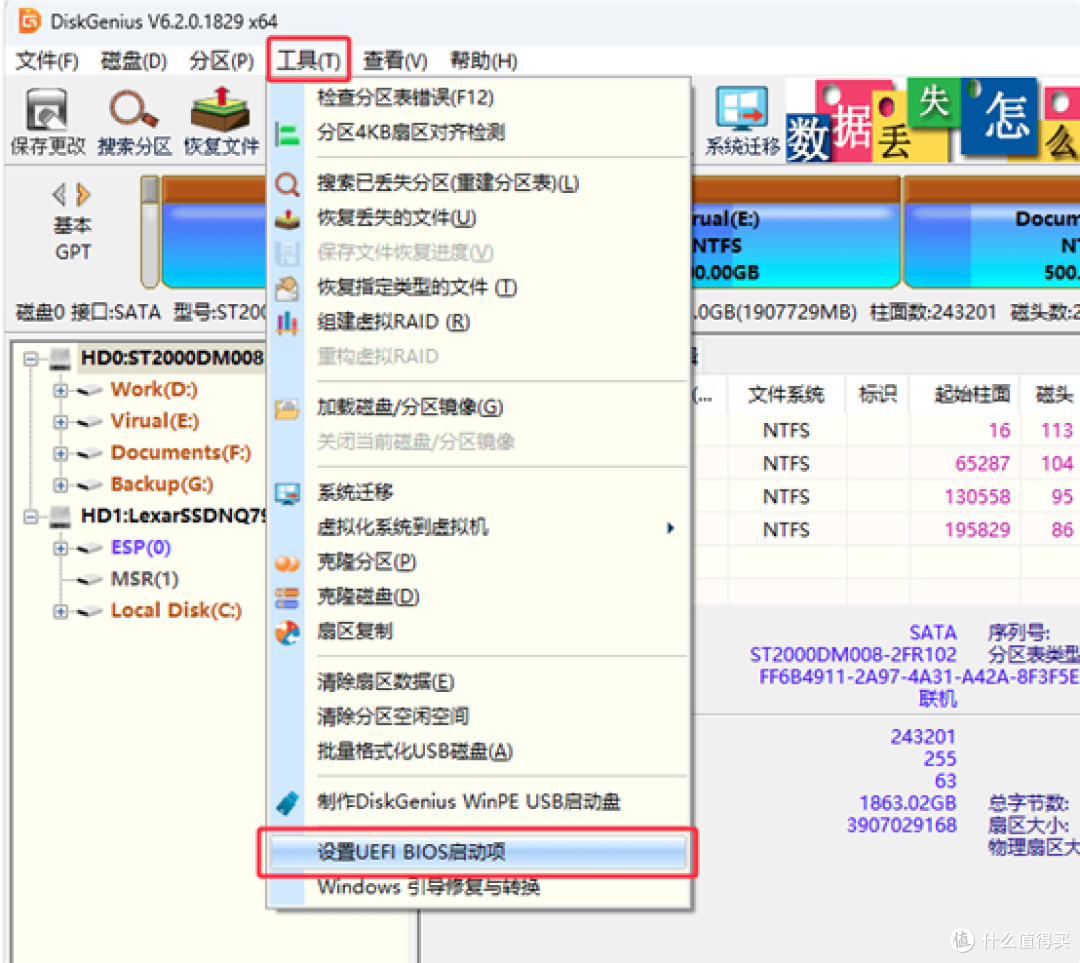
Task: Open the 虚拟化系统到虚拟机 submenu arrow
Action: [x=670, y=528]
